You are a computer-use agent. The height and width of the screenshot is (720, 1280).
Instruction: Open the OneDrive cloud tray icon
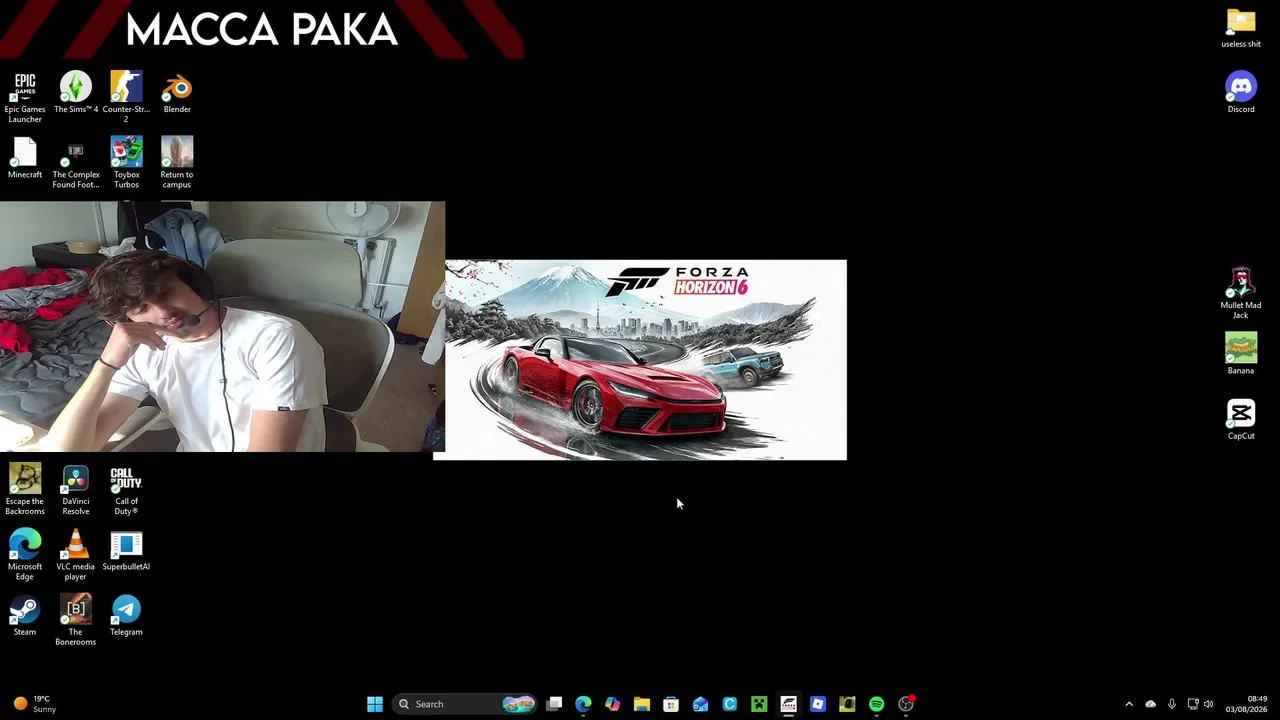pyautogui.click(x=1150, y=704)
